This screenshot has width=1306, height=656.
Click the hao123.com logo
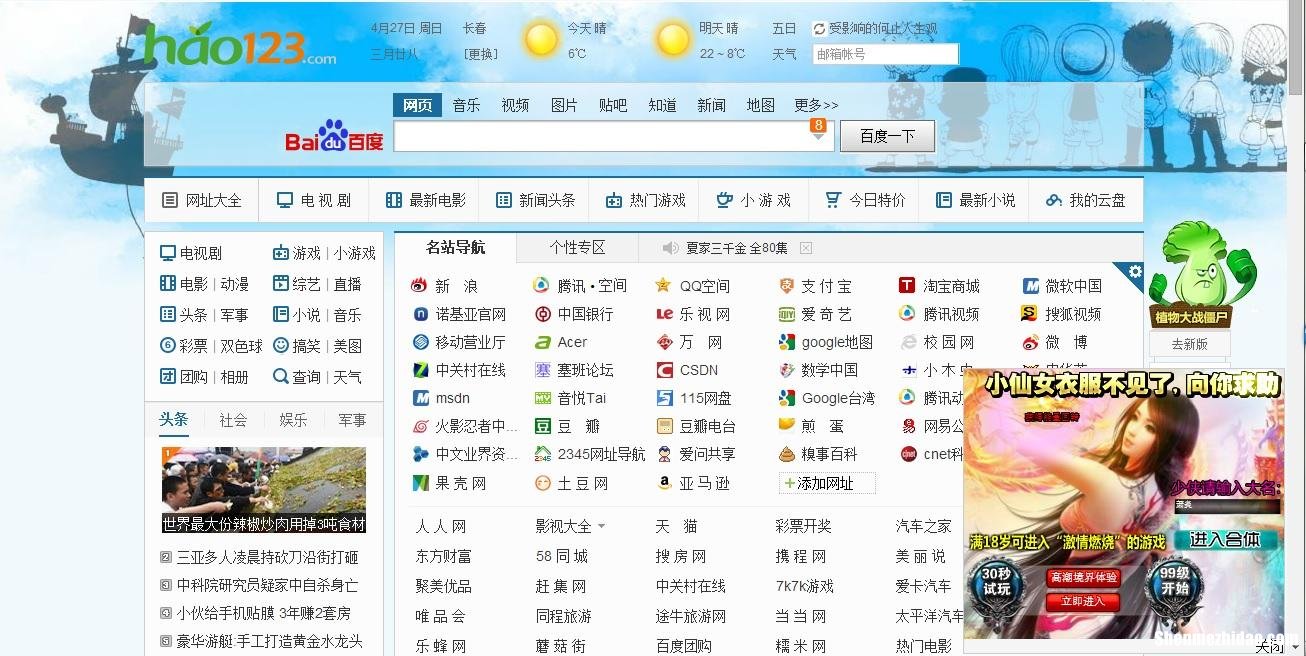(240, 44)
